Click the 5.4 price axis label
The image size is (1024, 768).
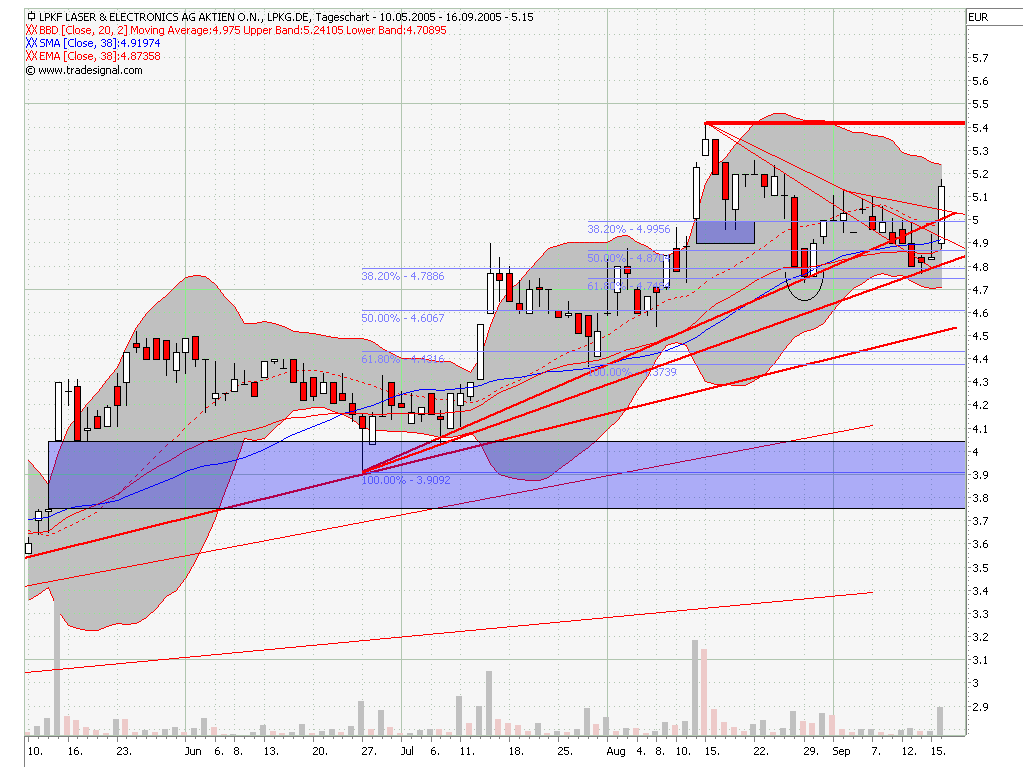[x=980, y=128]
